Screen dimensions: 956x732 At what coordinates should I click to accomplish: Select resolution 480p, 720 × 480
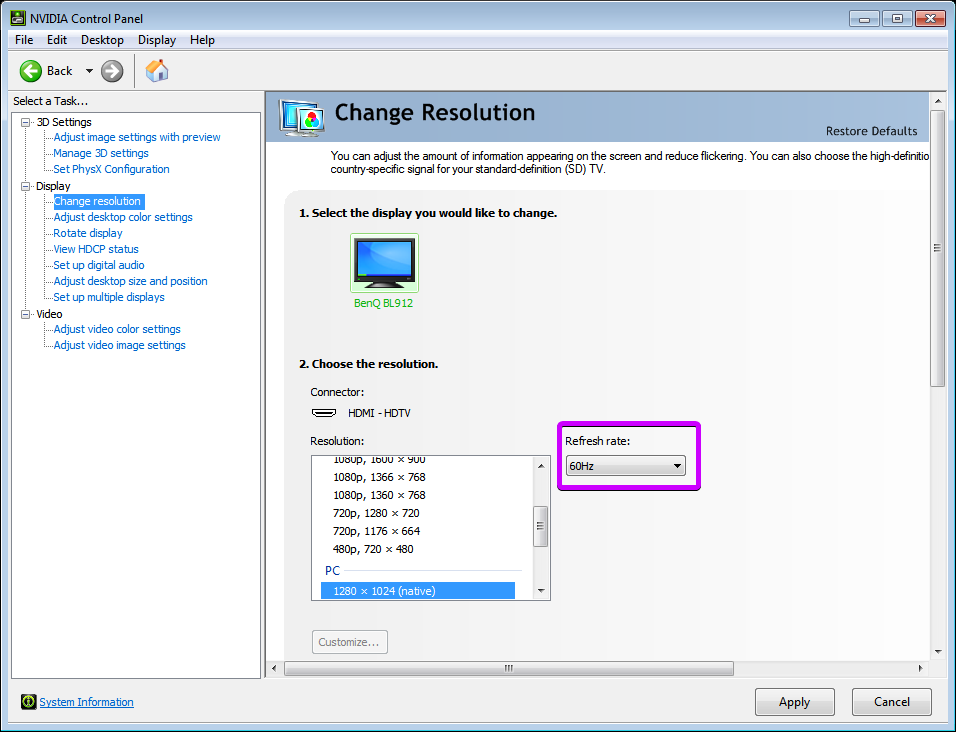click(x=373, y=549)
